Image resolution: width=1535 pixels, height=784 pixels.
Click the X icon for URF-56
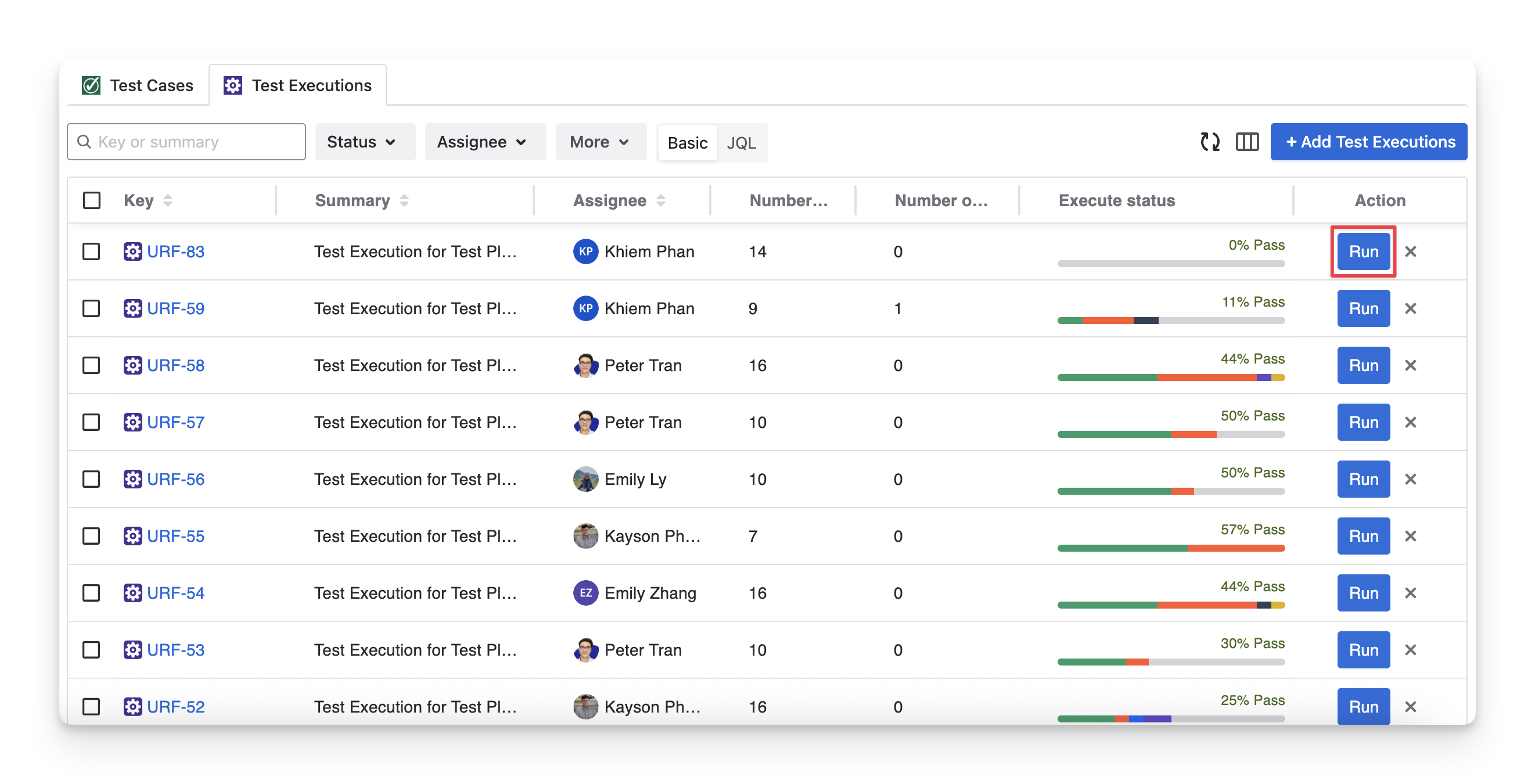coord(1410,479)
